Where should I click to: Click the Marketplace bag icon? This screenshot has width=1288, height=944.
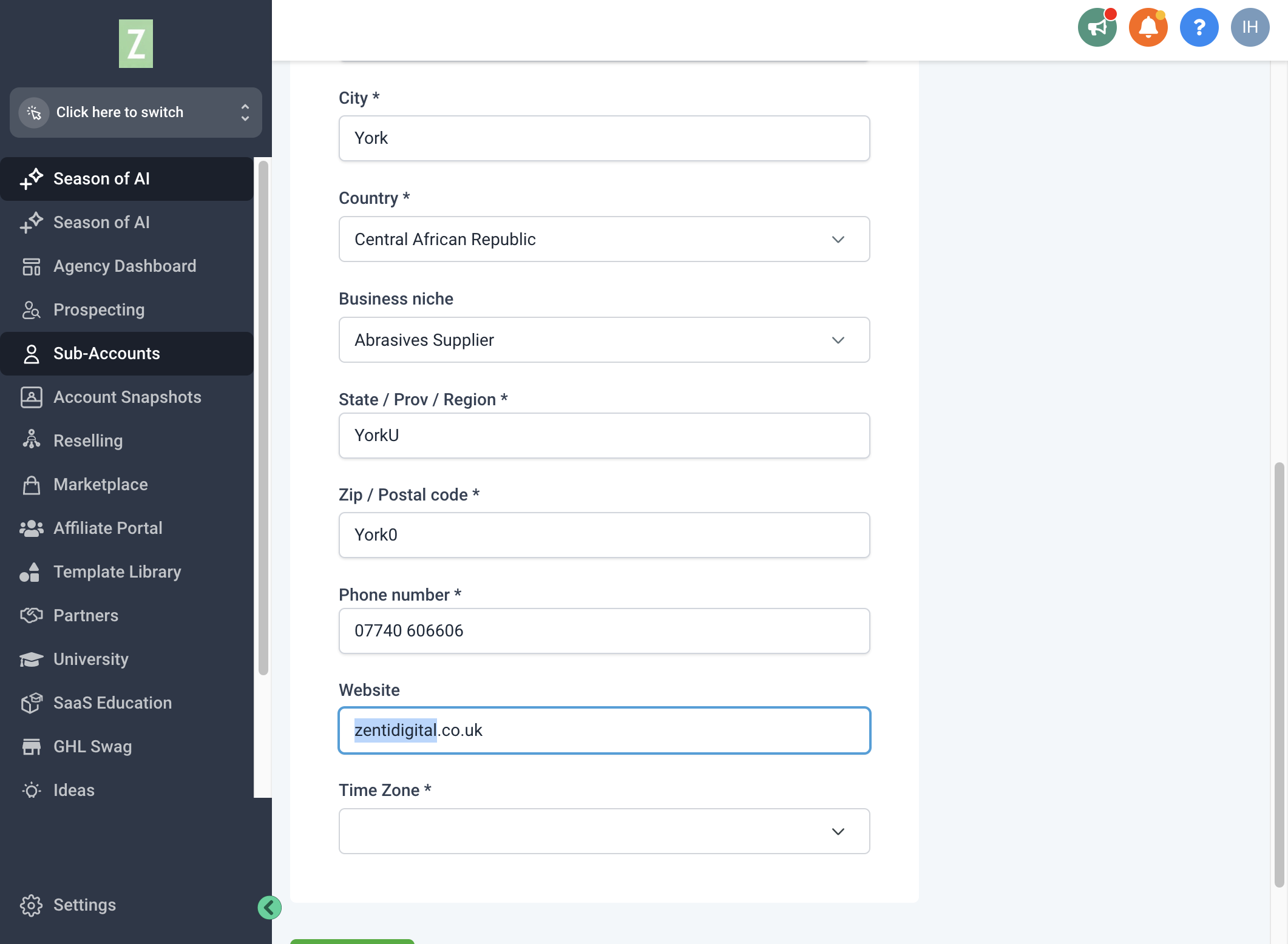[x=31, y=485]
